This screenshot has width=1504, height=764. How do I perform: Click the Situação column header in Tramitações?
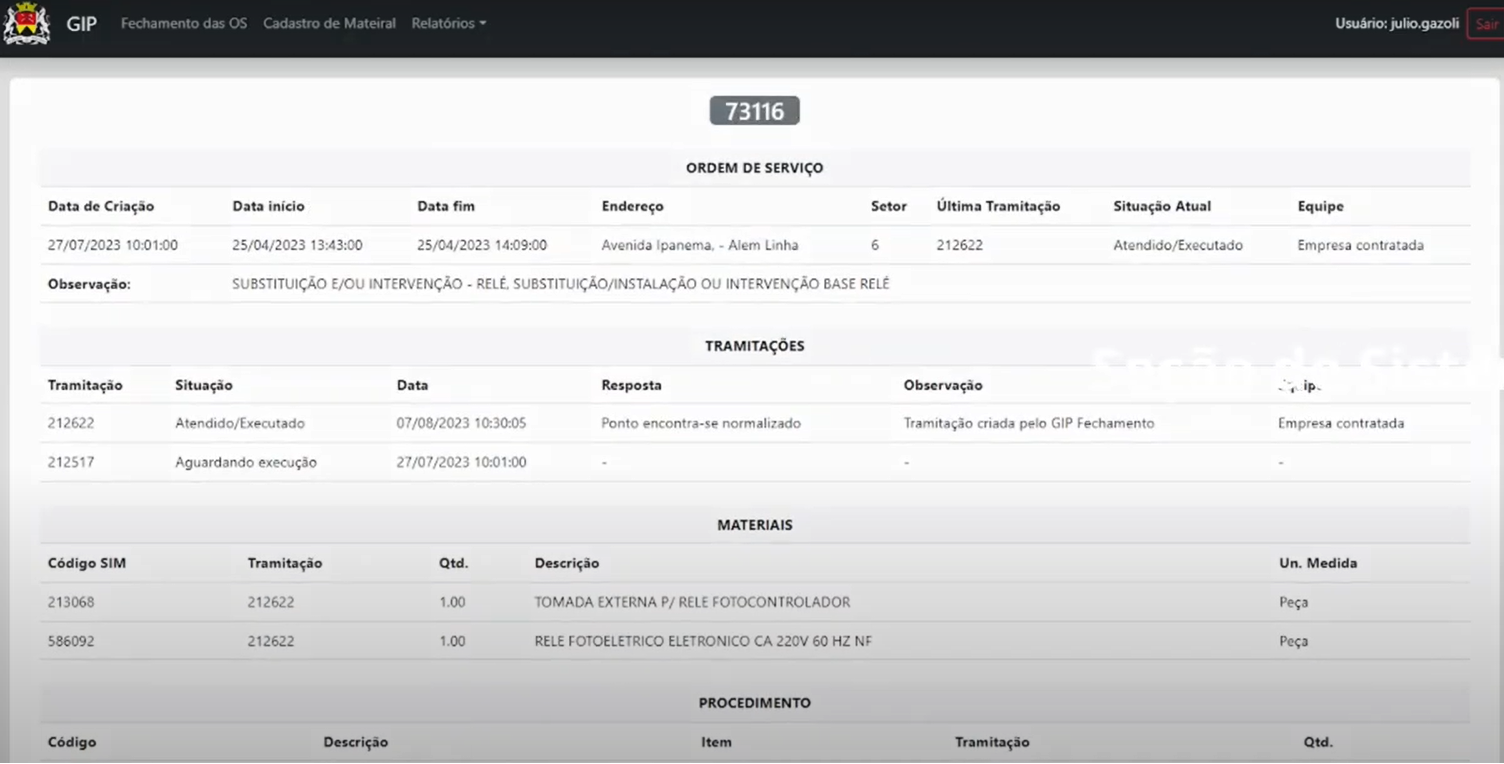point(204,385)
